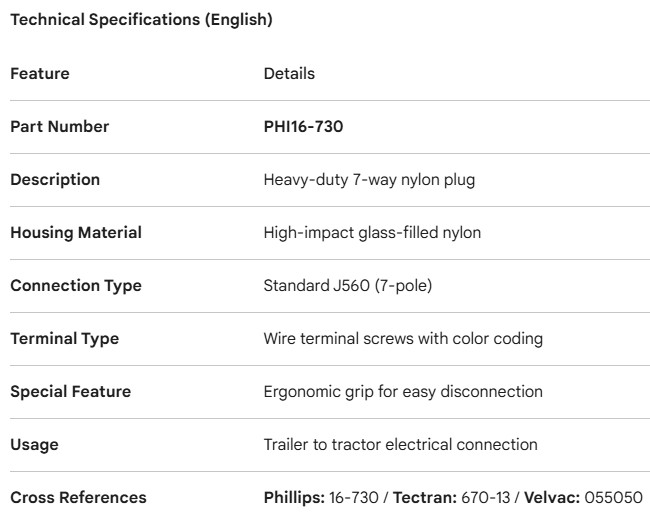Click the Trailer to tractor electrical connection text
The image size is (650, 521).
pos(400,445)
